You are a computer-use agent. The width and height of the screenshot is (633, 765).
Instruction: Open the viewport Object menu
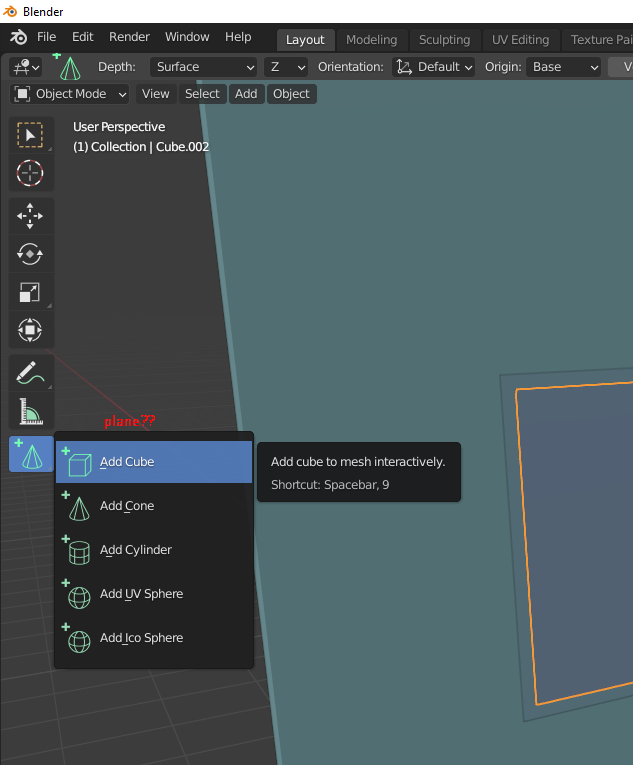pyautogui.click(x=291, y=94)
